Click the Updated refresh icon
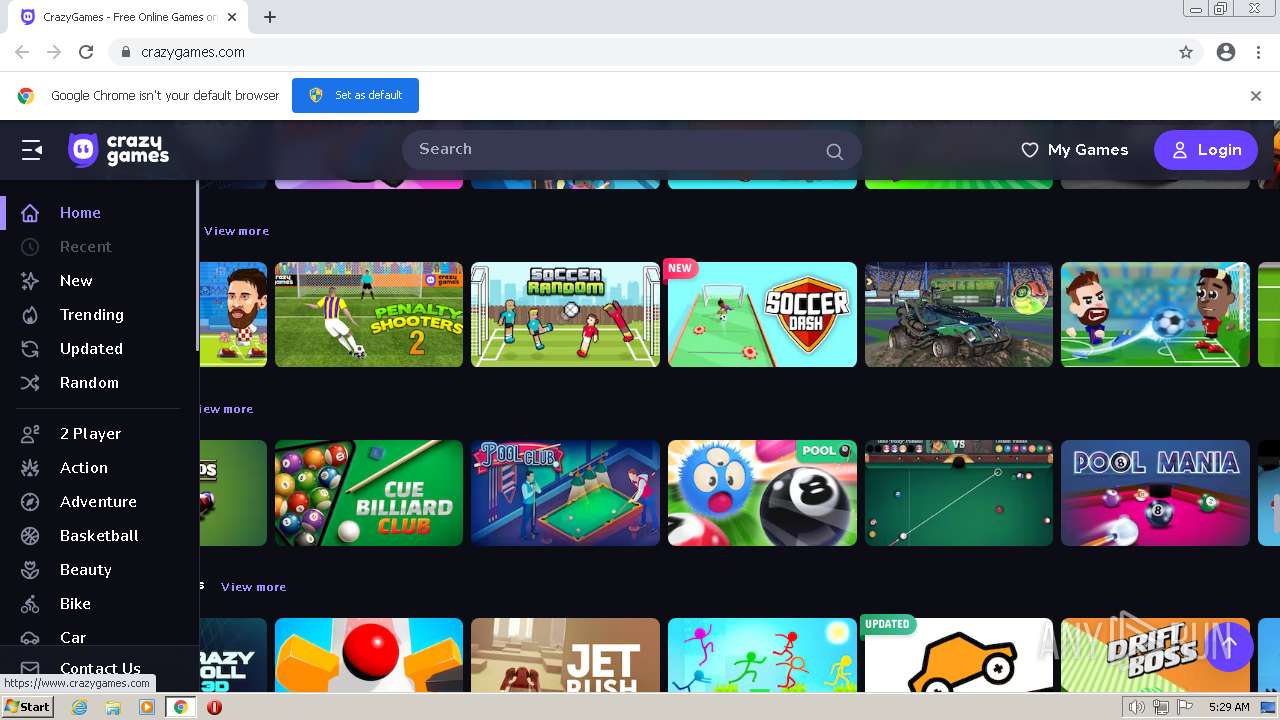The width and height of the screenshot is (1280, 720). [x=30, y=349]
